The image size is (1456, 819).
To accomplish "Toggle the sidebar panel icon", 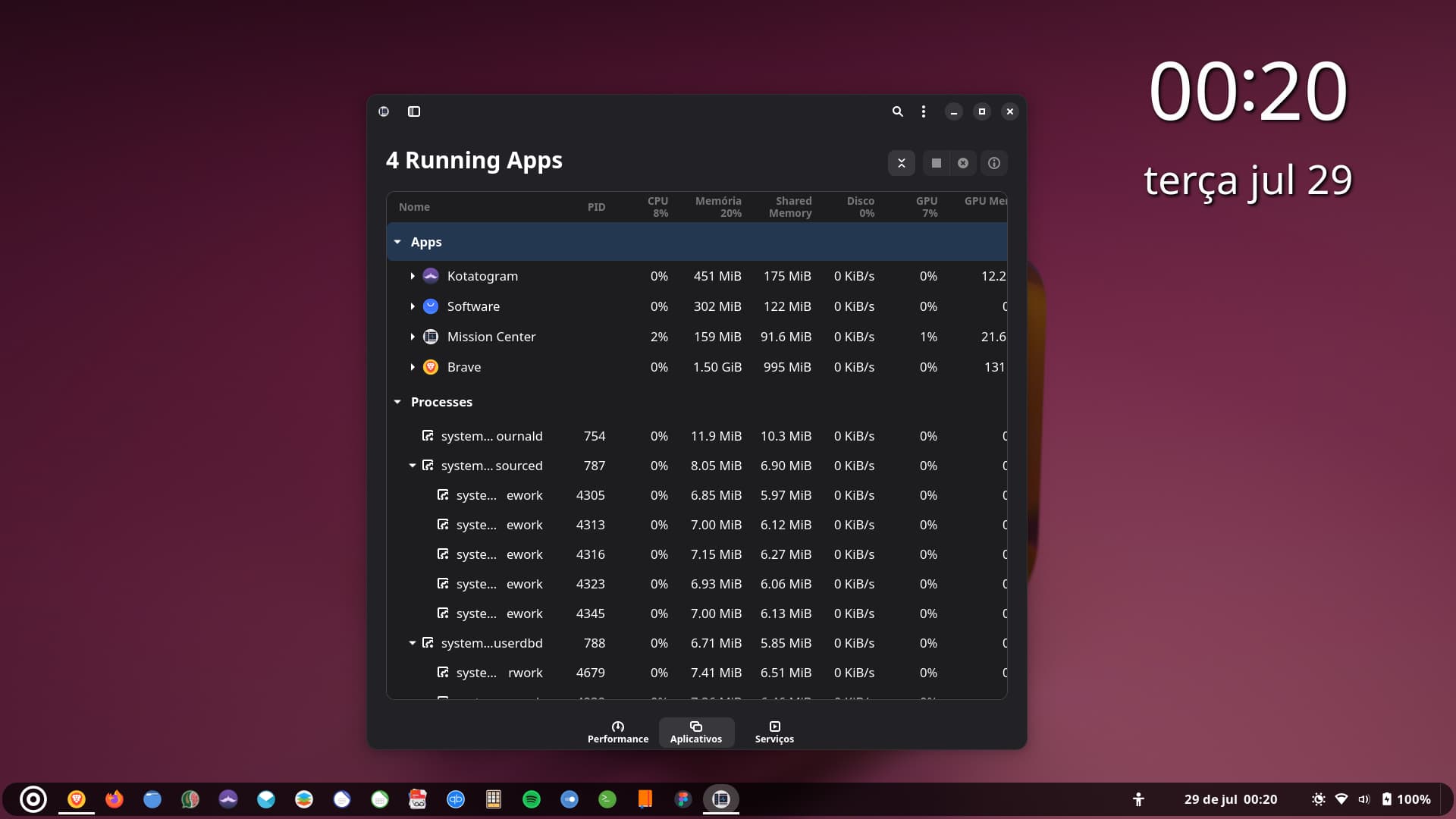I will pos(414,111).
